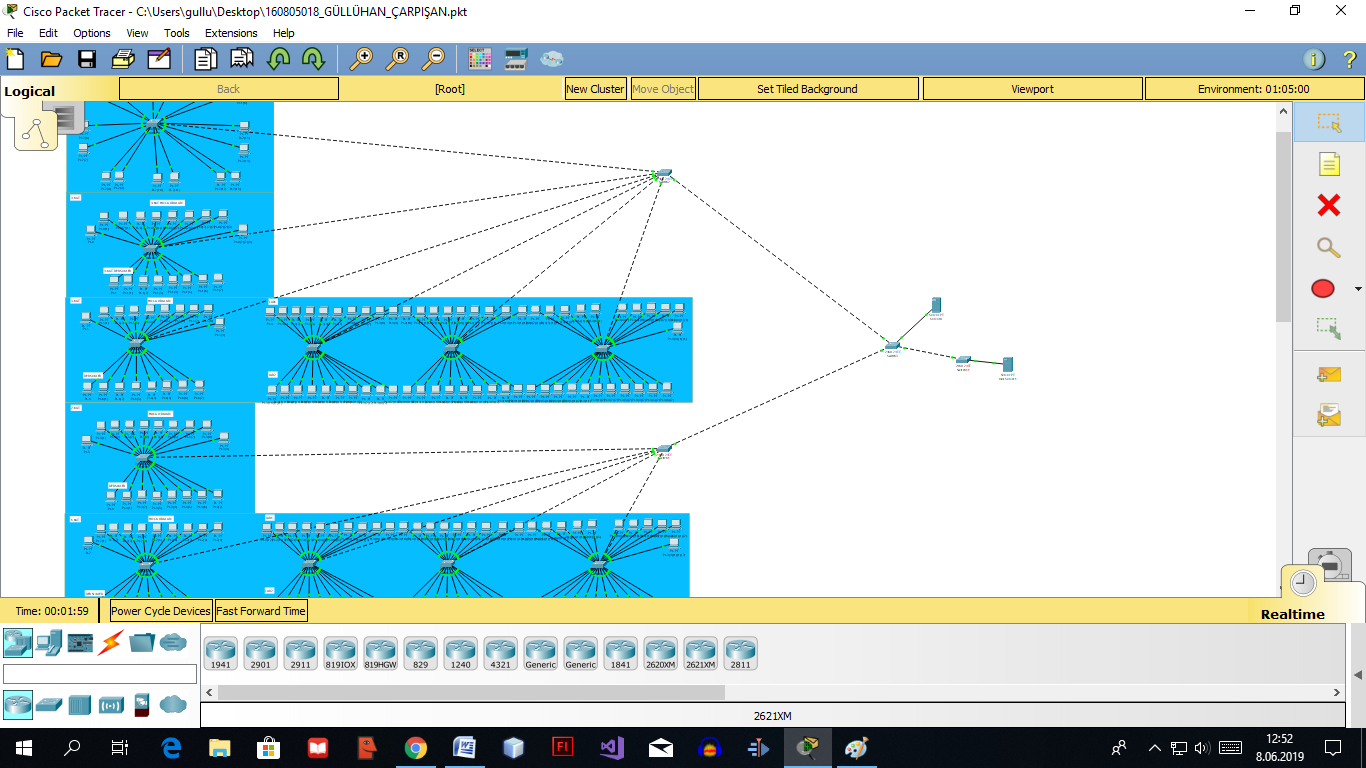This screenshot has height=768, width=1366.
Task: Open shape dropdown arrow beside red ellipse
Action: (x=1358, y=290)
